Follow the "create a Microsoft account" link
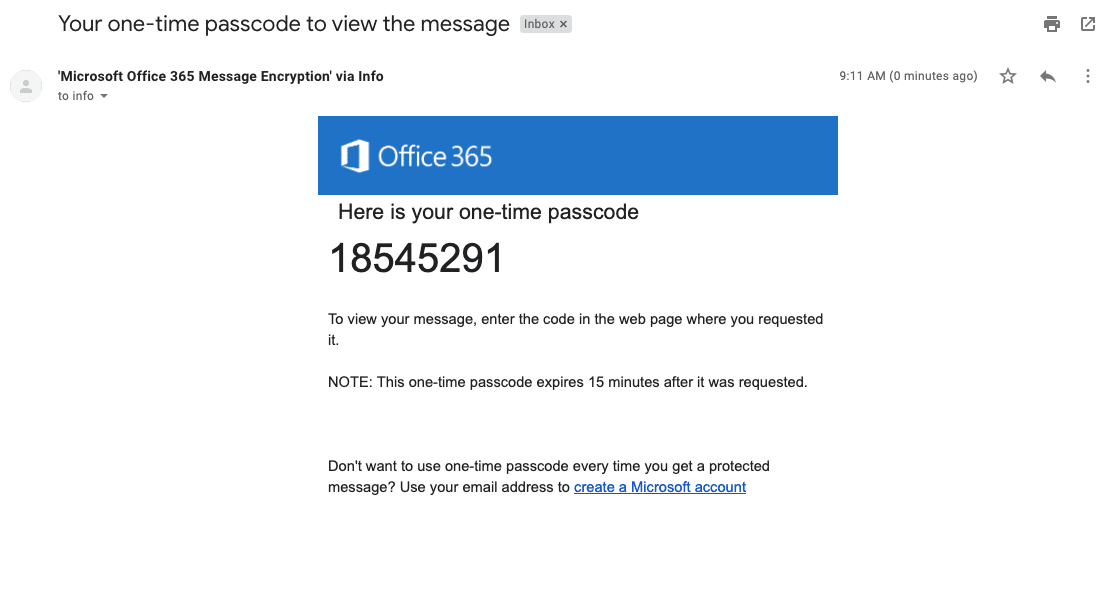 tap(660, 487)
